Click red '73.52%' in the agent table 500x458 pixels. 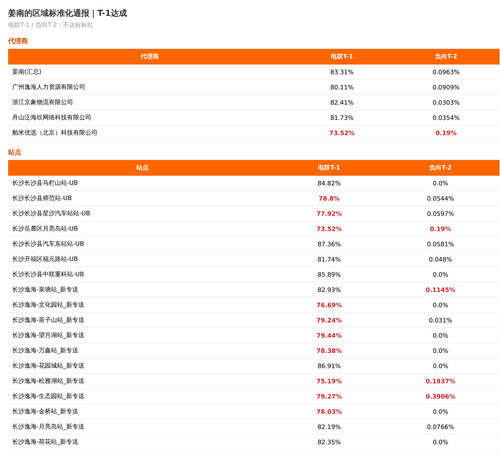pyautogui.click(x=342, y=133)
